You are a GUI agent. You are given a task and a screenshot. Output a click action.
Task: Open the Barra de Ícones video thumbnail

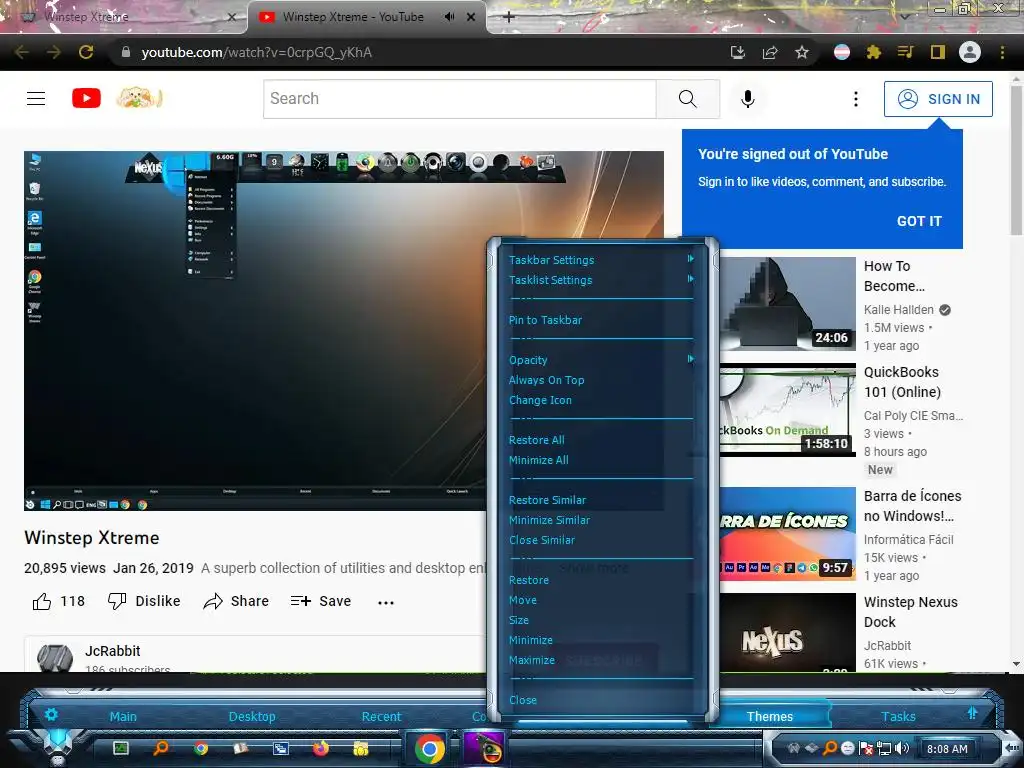788,534
